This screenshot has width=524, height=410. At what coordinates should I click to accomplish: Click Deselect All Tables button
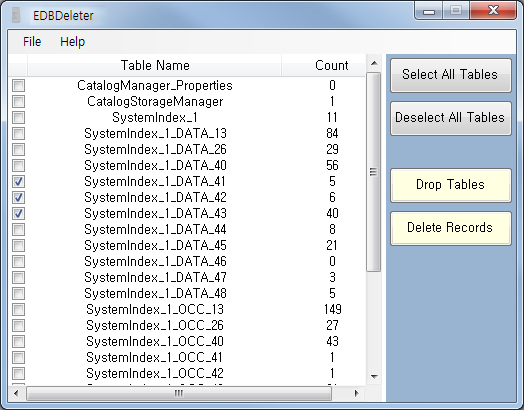pyautogui.click(x=450, y=118)
